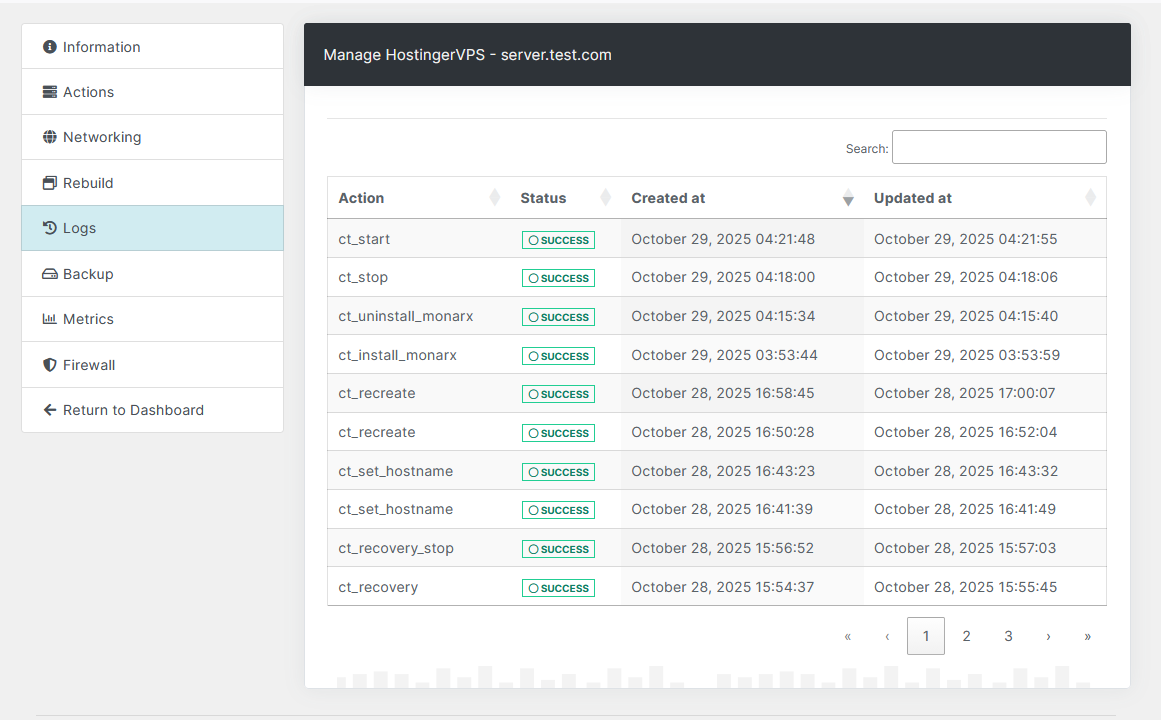Click the back arrow for Return to Dashboard
Screen dimensions: 1161x720
tap(48, 410)
